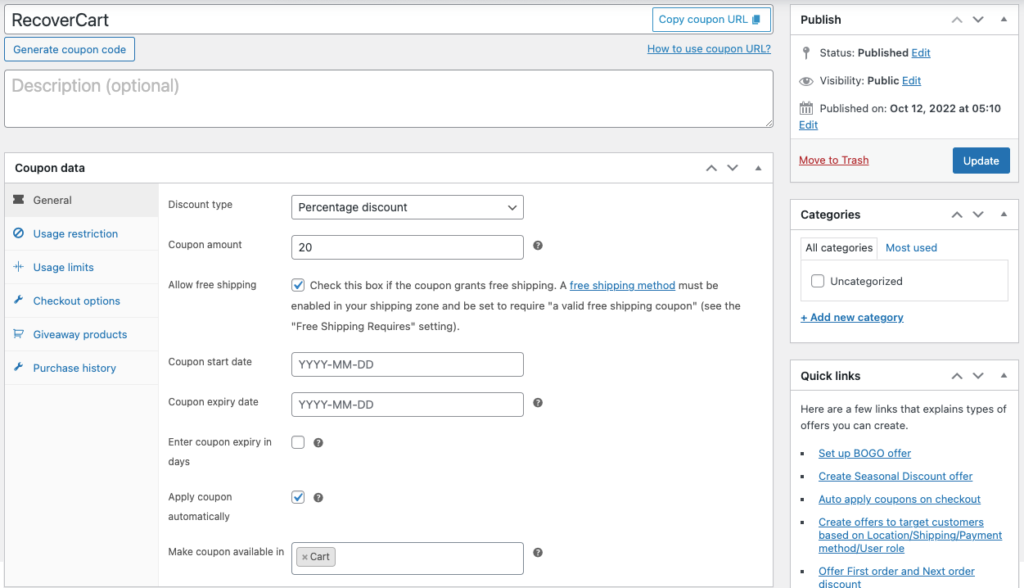Move Quick links panel up
Viewport: 1024px width, 588px height.
[957, 376]
